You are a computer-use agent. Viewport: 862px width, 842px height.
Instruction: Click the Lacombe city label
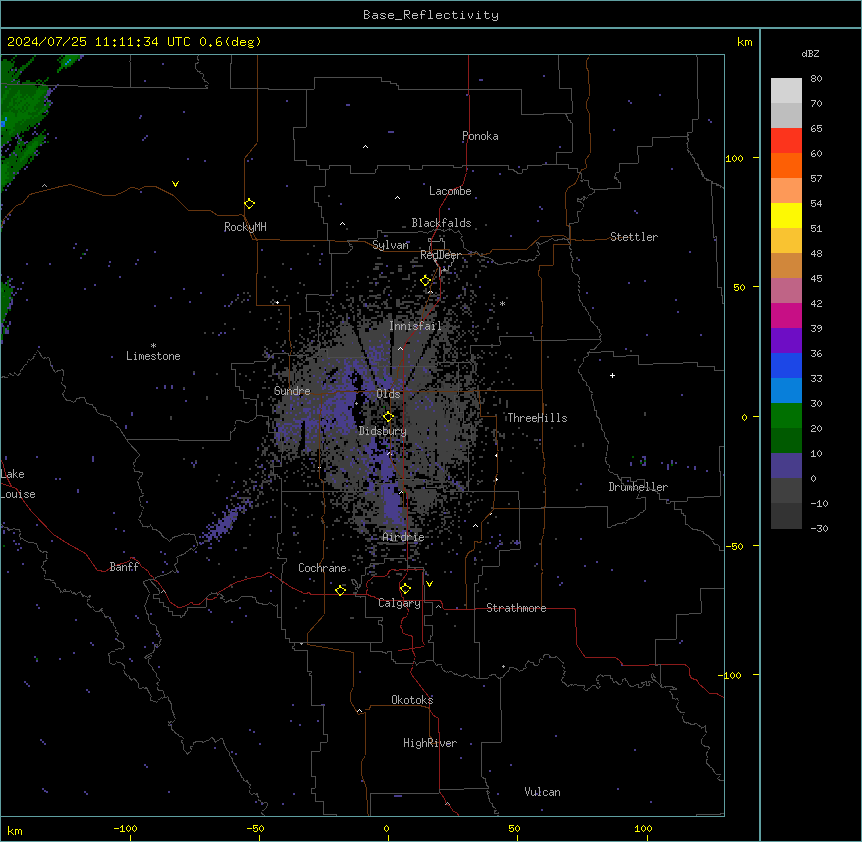coord(450,191)
